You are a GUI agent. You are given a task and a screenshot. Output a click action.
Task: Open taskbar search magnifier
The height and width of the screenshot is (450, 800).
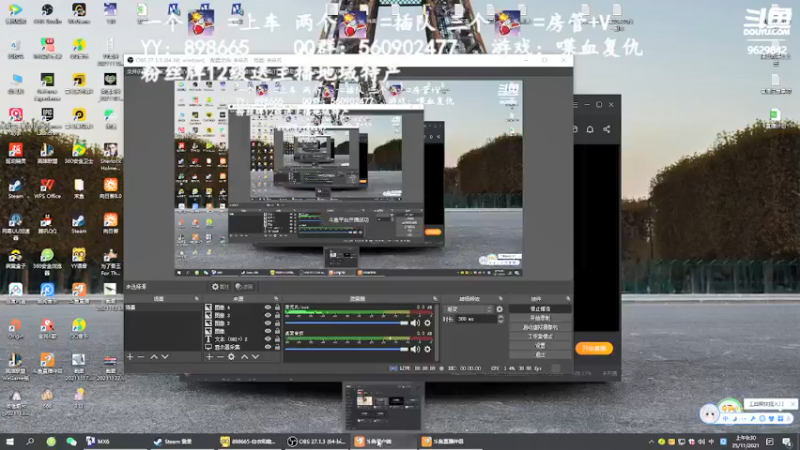pyautogui.click(x=30, y=441)
